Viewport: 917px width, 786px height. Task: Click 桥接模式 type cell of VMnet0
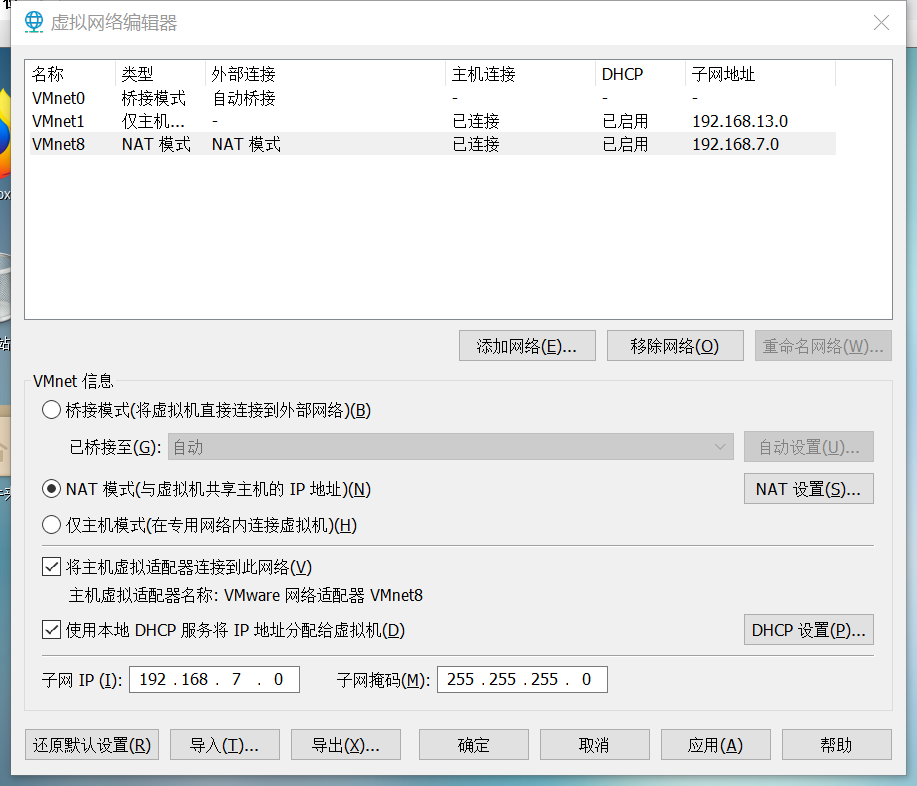pyautogui.click(x=154, y=98)
